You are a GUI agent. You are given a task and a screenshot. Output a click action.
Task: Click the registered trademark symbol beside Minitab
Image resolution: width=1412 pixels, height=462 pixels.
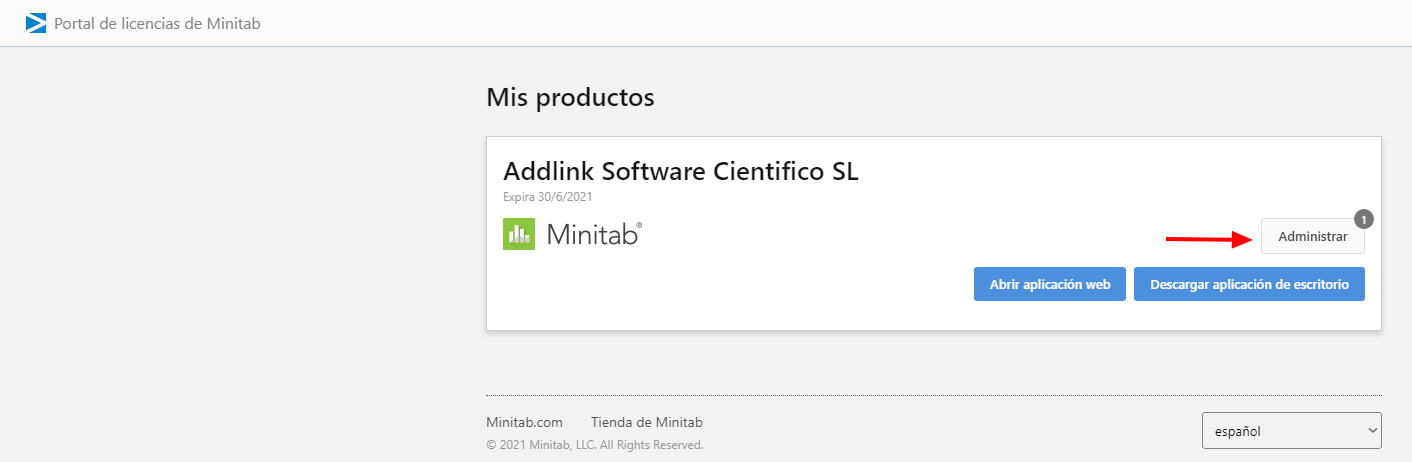639,226
